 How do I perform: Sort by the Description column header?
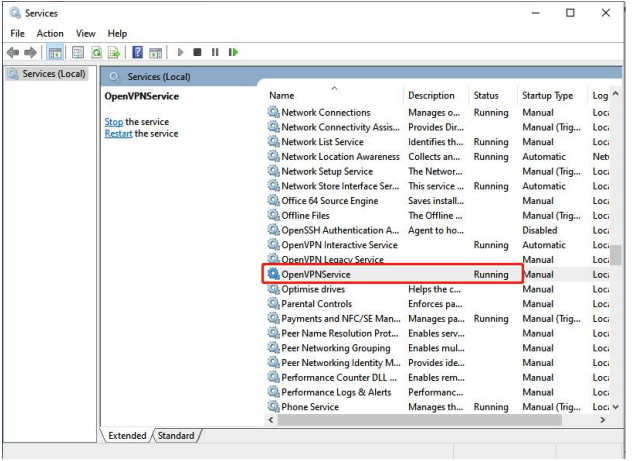coord(436,95)
